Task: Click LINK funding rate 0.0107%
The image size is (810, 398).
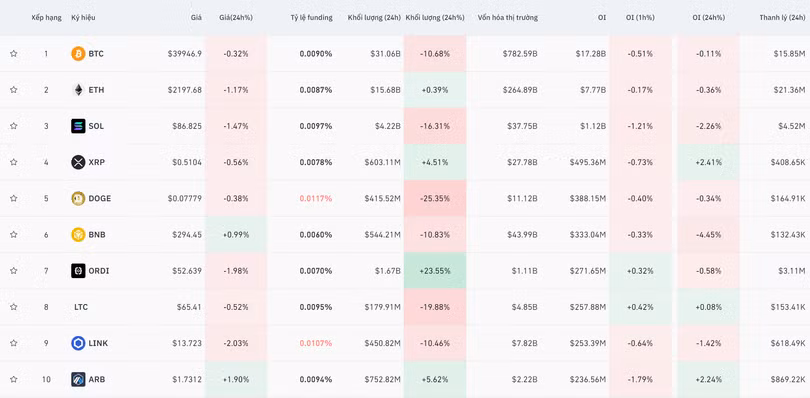Action: click(316, 343)
